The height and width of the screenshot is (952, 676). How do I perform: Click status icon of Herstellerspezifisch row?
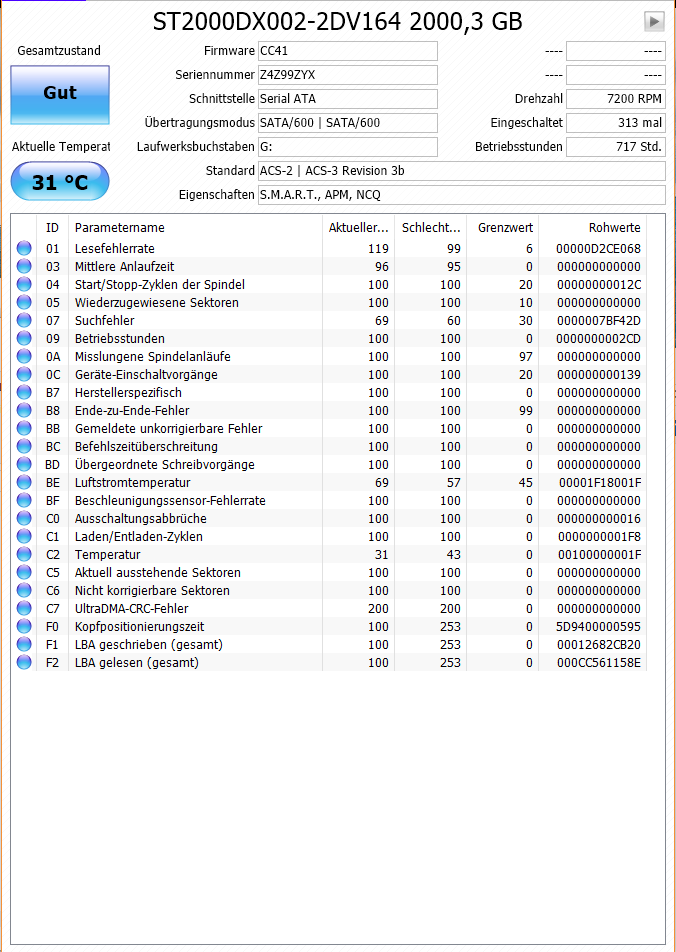click(x=24, y=393)
